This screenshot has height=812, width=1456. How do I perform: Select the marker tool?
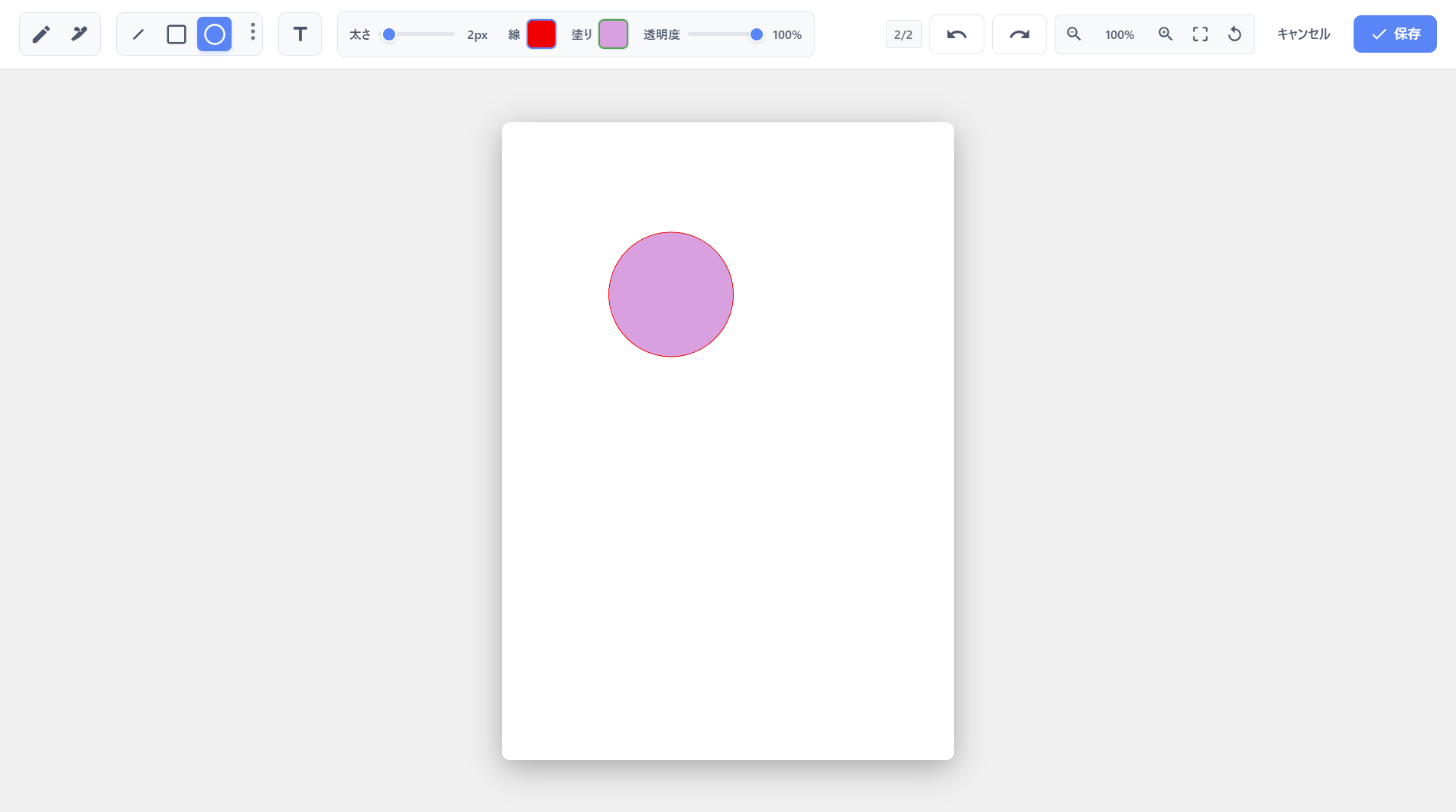point(79,34)
